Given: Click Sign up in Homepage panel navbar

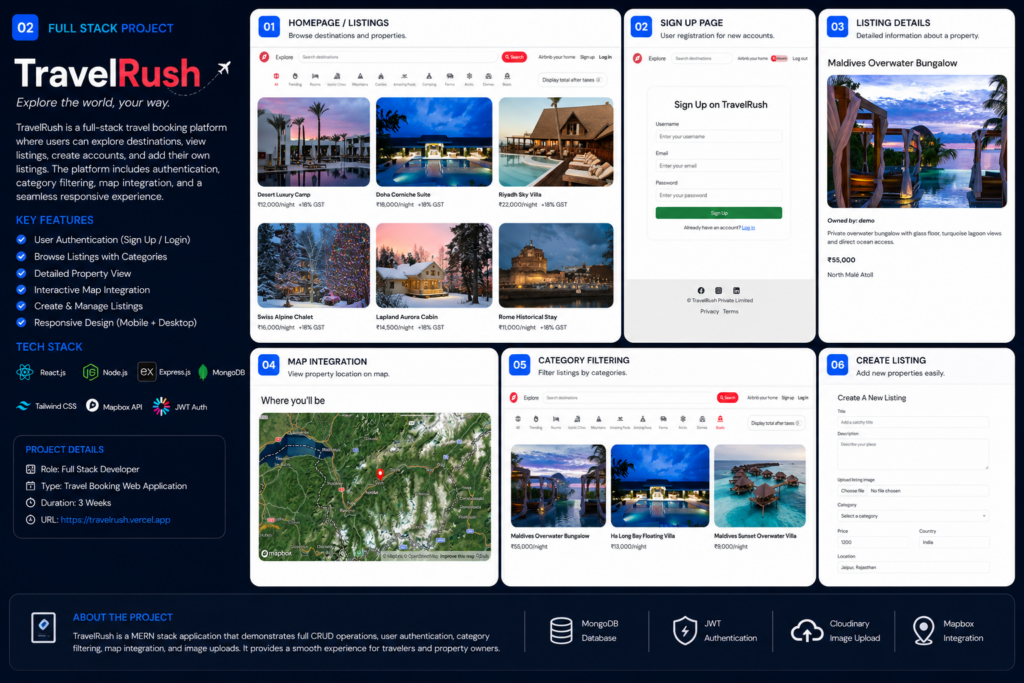Looking at the screenshot, I should (587, 57).
